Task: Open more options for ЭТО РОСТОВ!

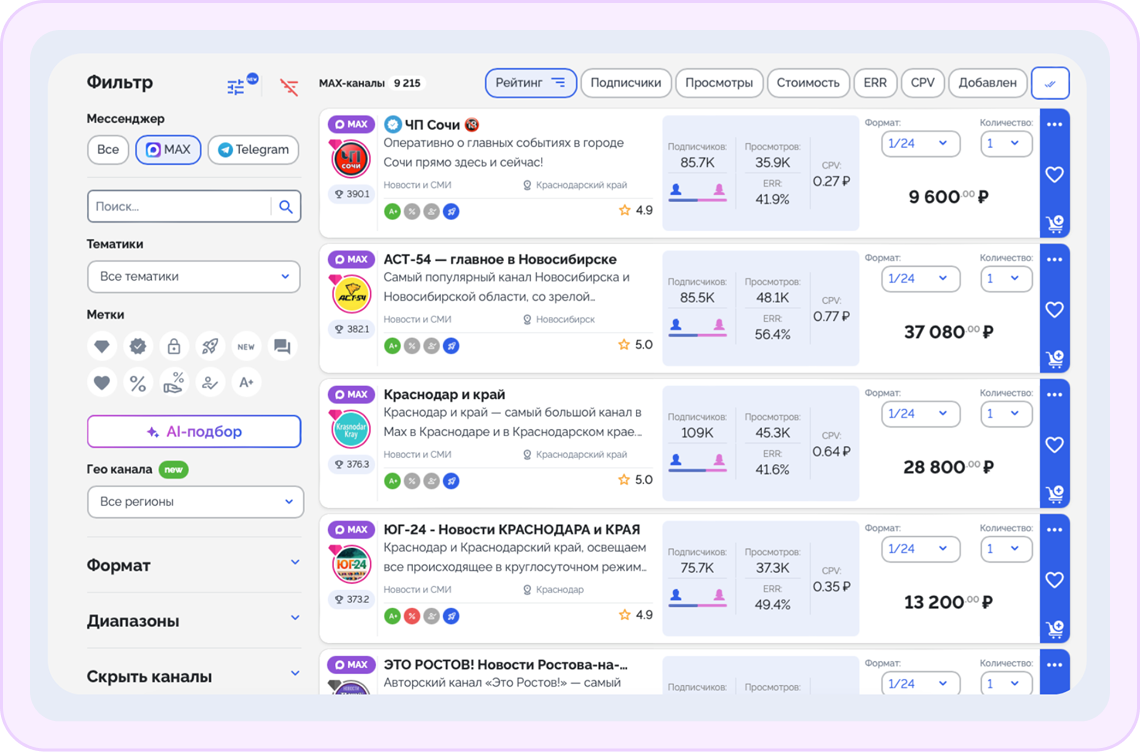Action: click(x=1054, y=665)
